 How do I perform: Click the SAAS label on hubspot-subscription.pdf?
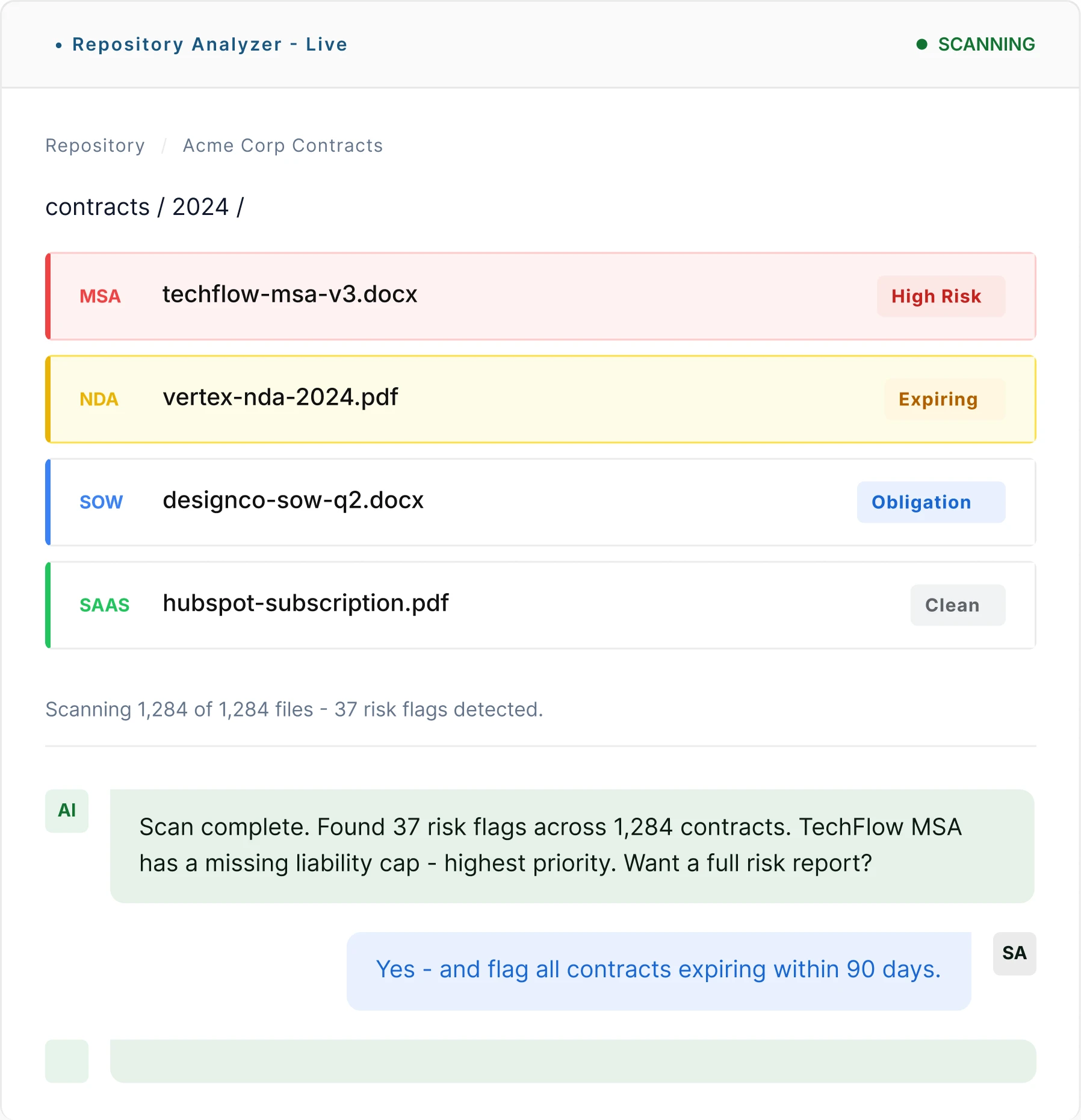pos(104,605)
